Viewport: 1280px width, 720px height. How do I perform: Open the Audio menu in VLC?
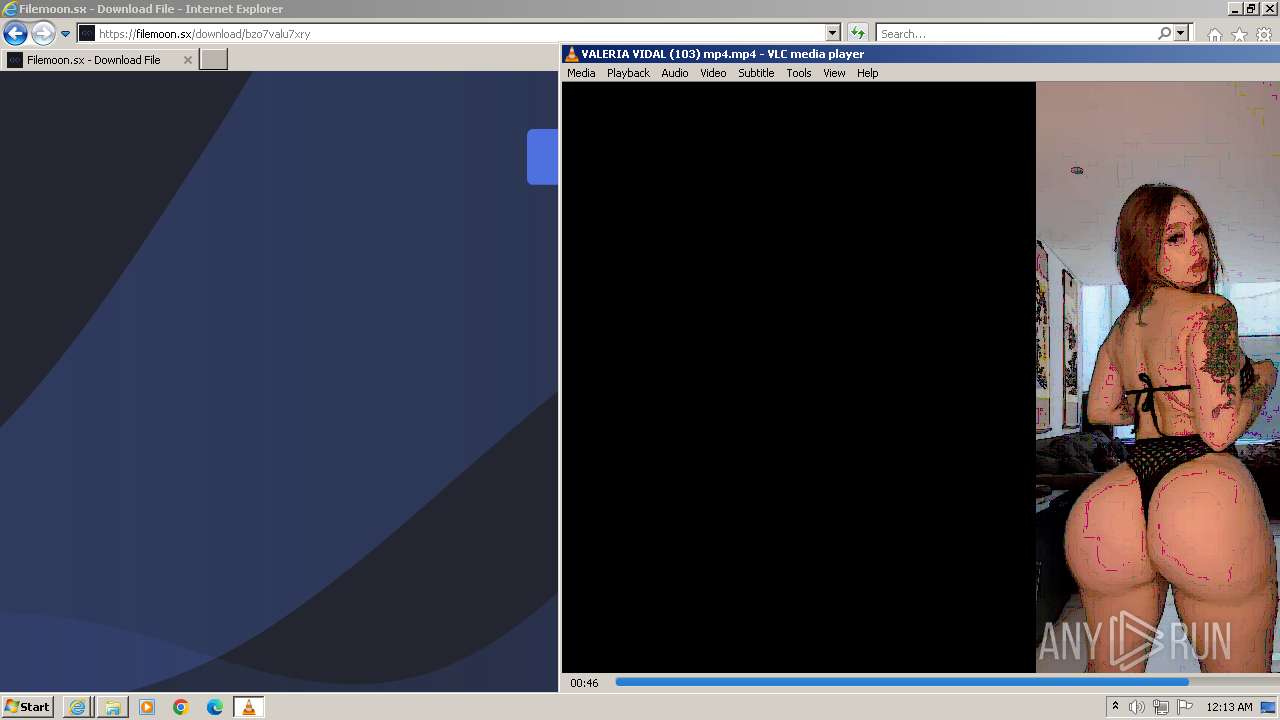click(674, 73)
